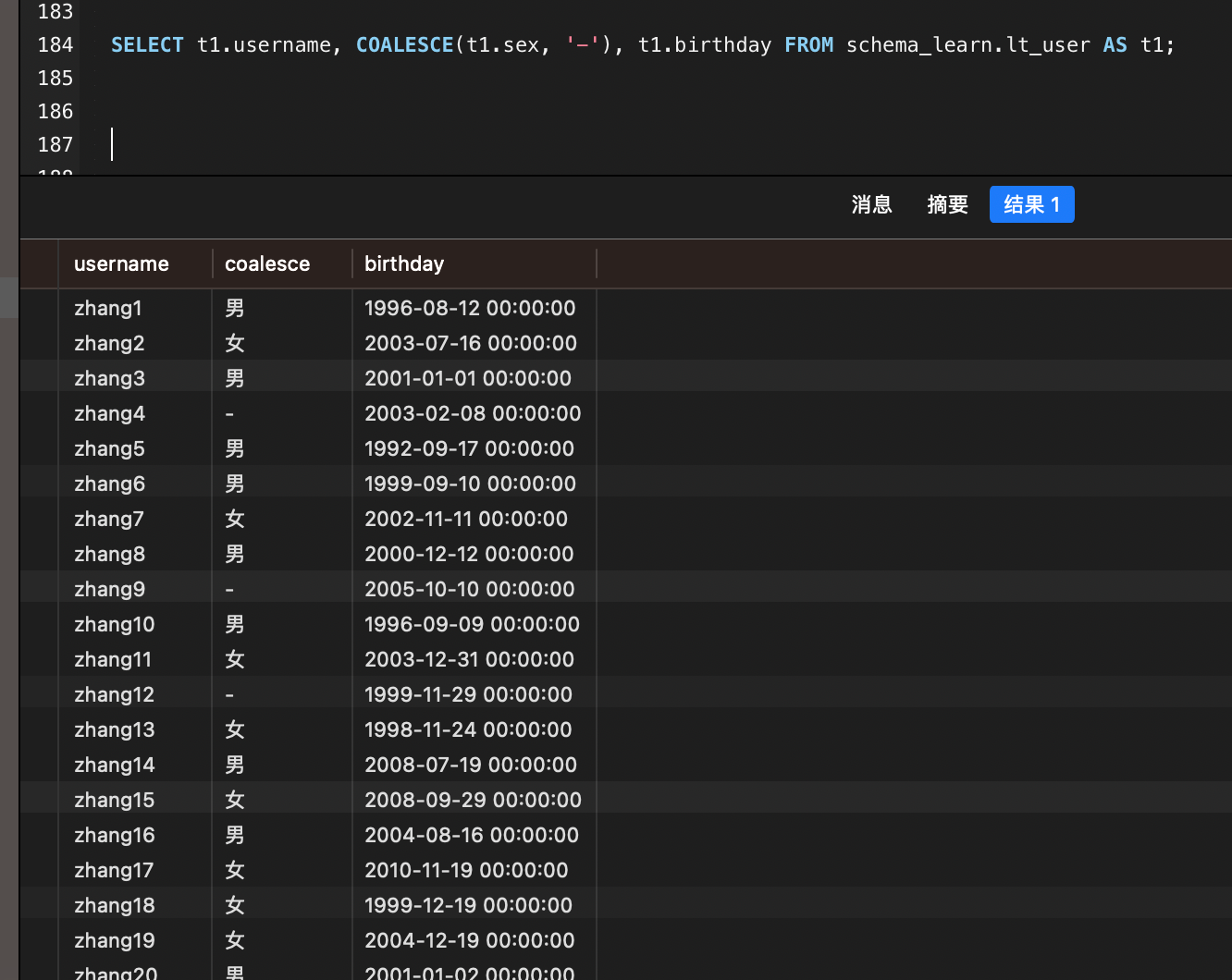The width and height of the screenshot is (1232, 980).
Task: Click birthday 2001-01-01 00:00:00
Action: [x=468, y=378]
